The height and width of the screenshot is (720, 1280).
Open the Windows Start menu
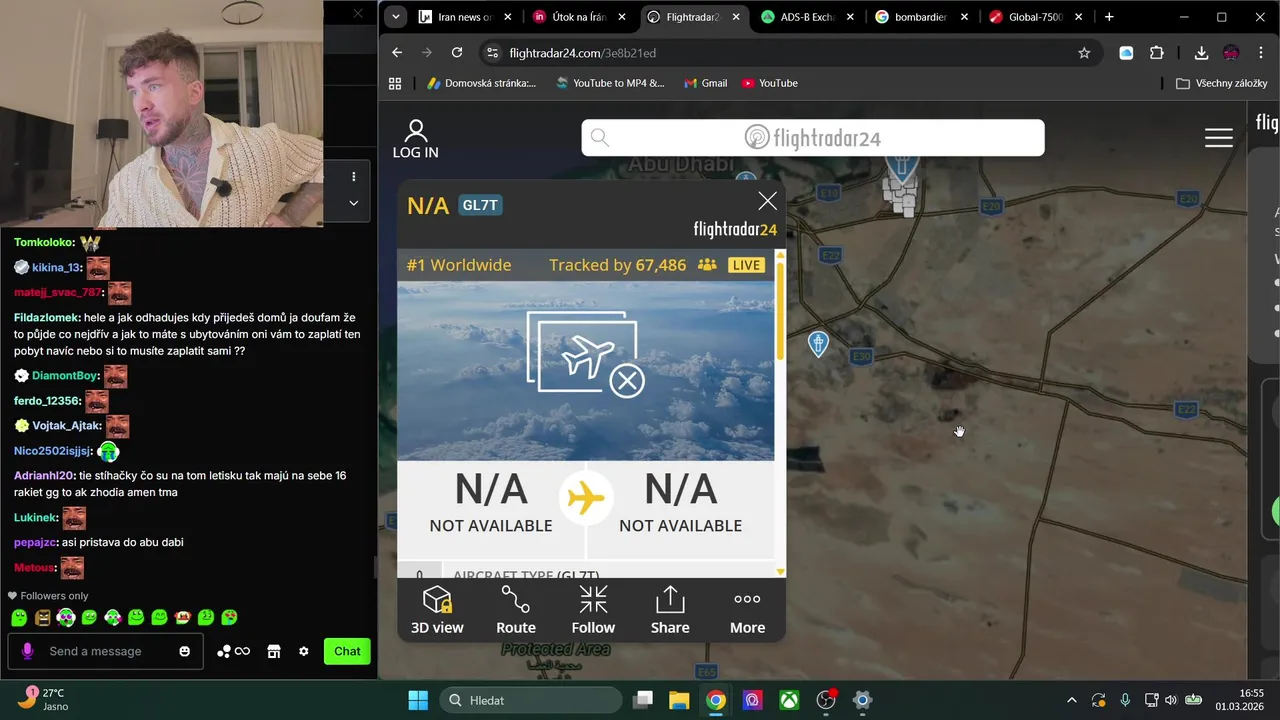418,700
